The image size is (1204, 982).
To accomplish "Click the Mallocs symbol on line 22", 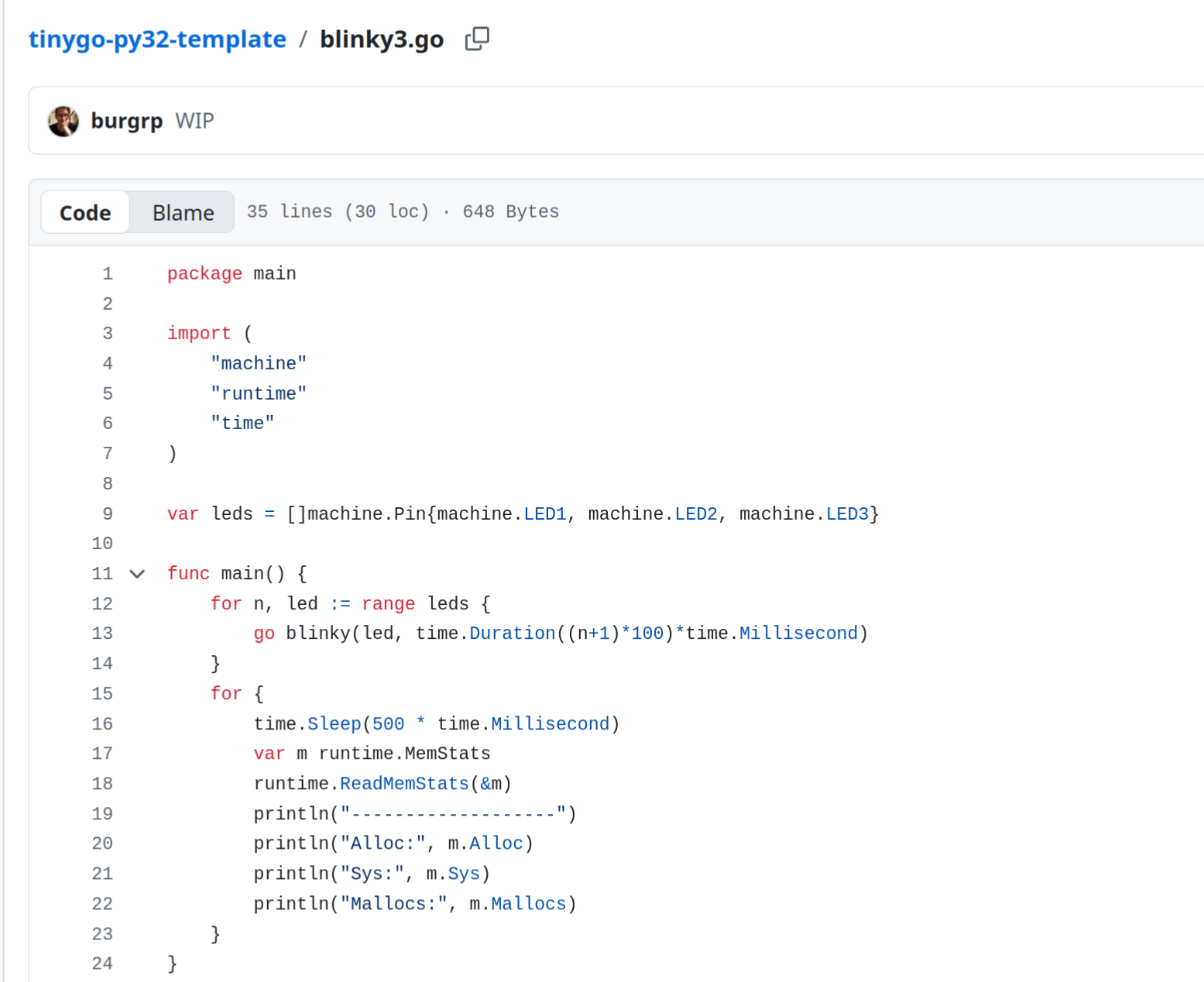I will (529, 904).
